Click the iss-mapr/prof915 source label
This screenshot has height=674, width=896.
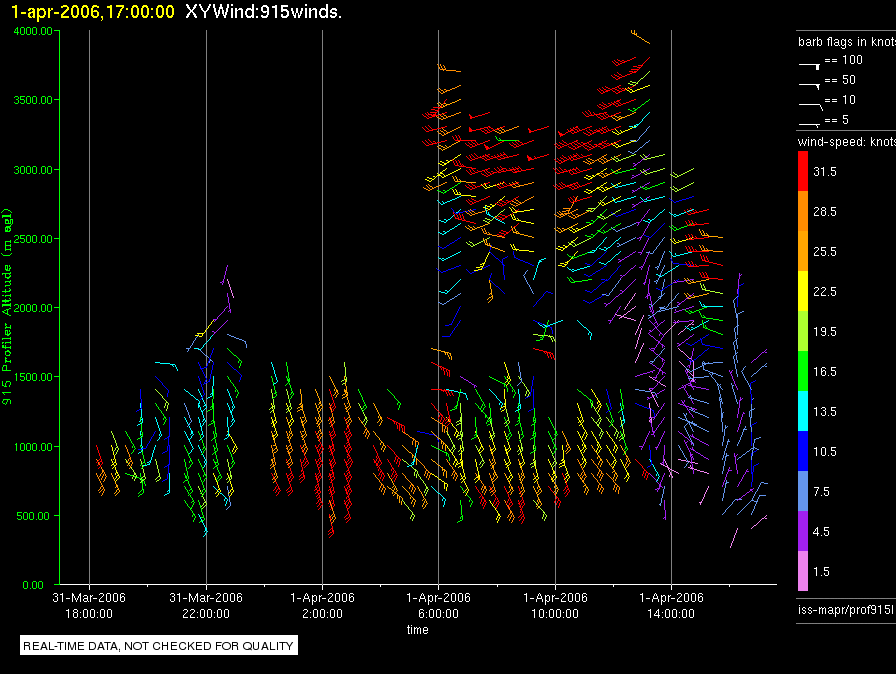coord(846,610)
